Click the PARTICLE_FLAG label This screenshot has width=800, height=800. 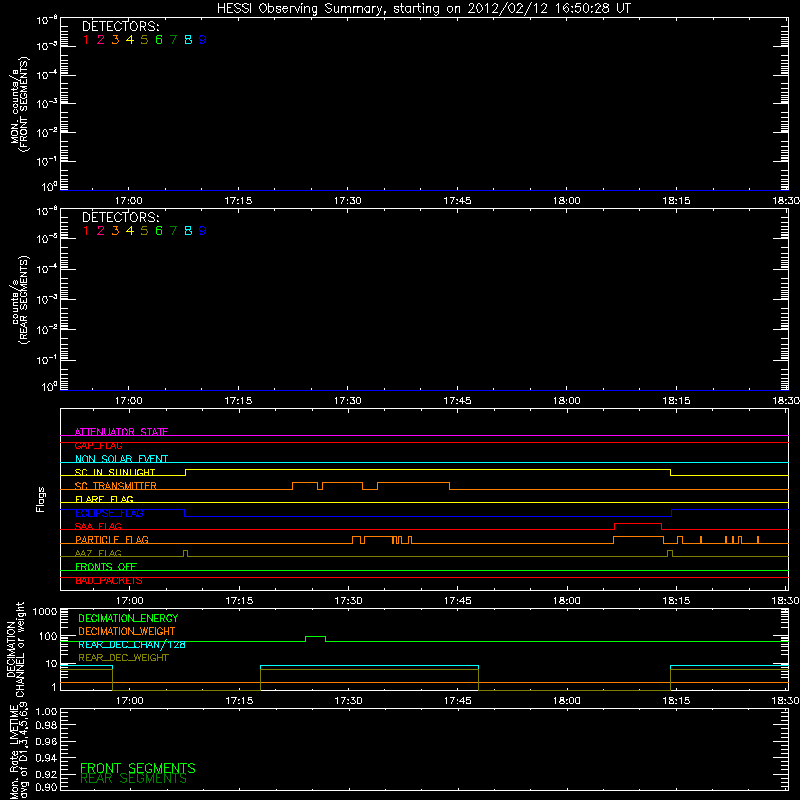(x=112, y=540)
